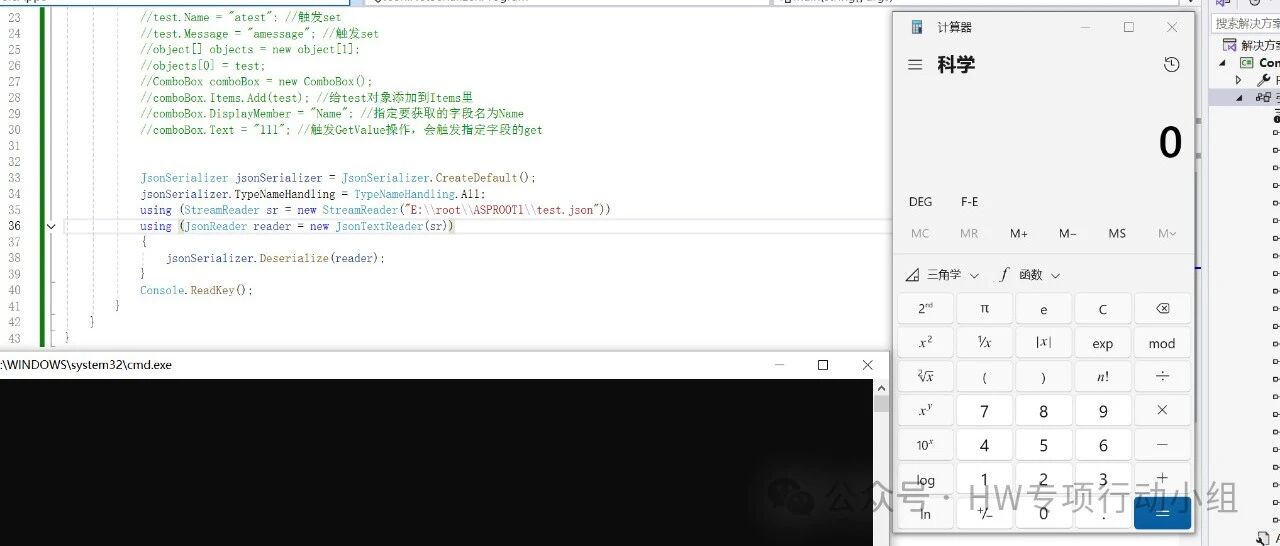
Task: Click the M− memory subtract button
Action: coord(1068,233)
